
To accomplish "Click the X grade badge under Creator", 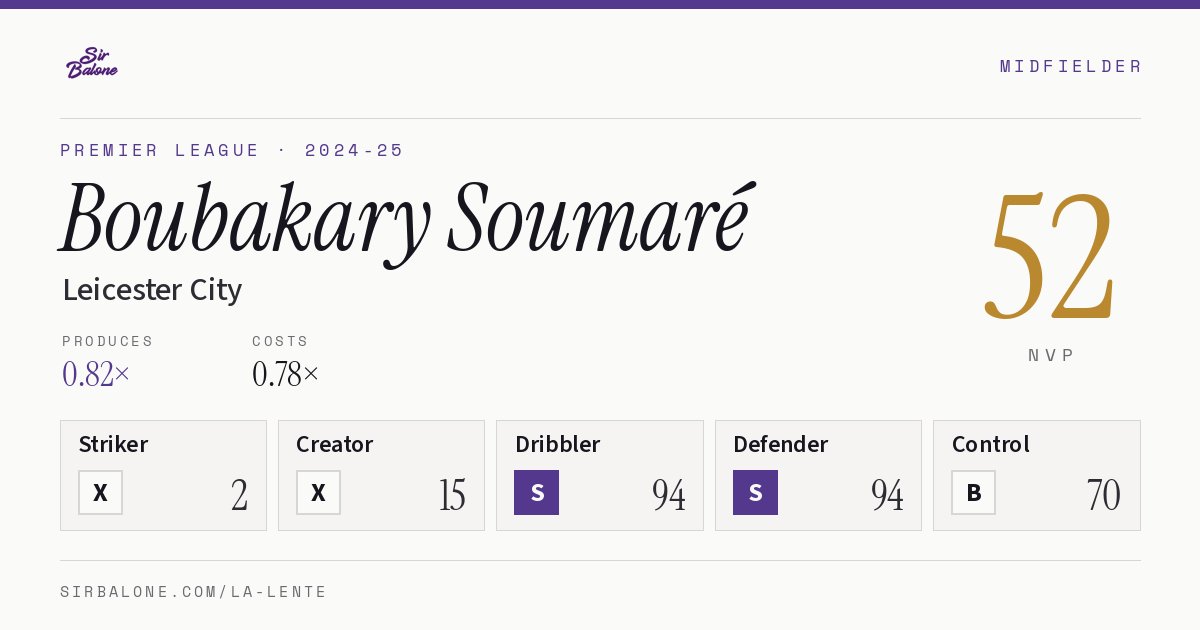I will tap(318, 493).
